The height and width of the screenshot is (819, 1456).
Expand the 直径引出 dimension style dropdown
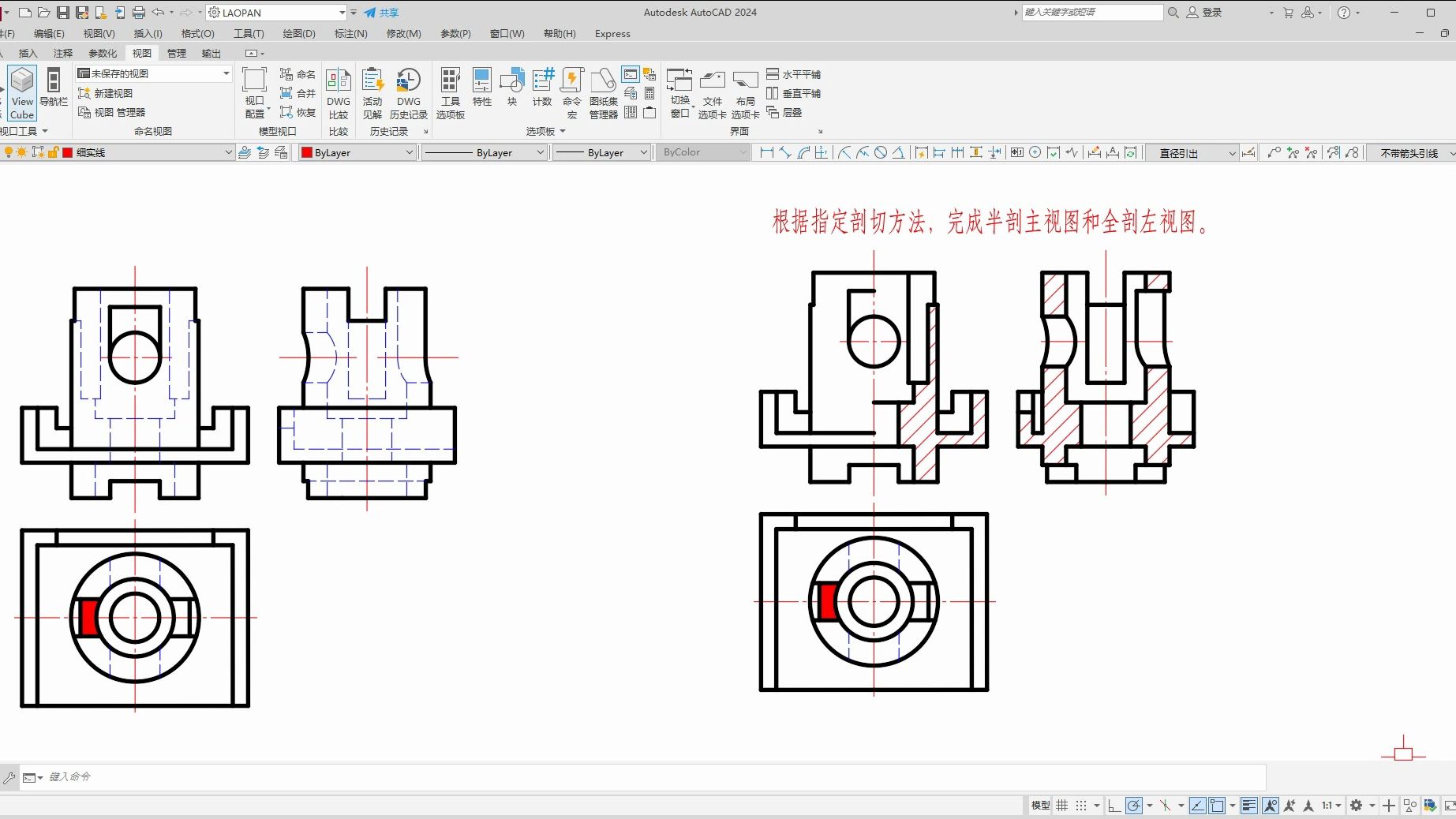(x=1191, y=153)
